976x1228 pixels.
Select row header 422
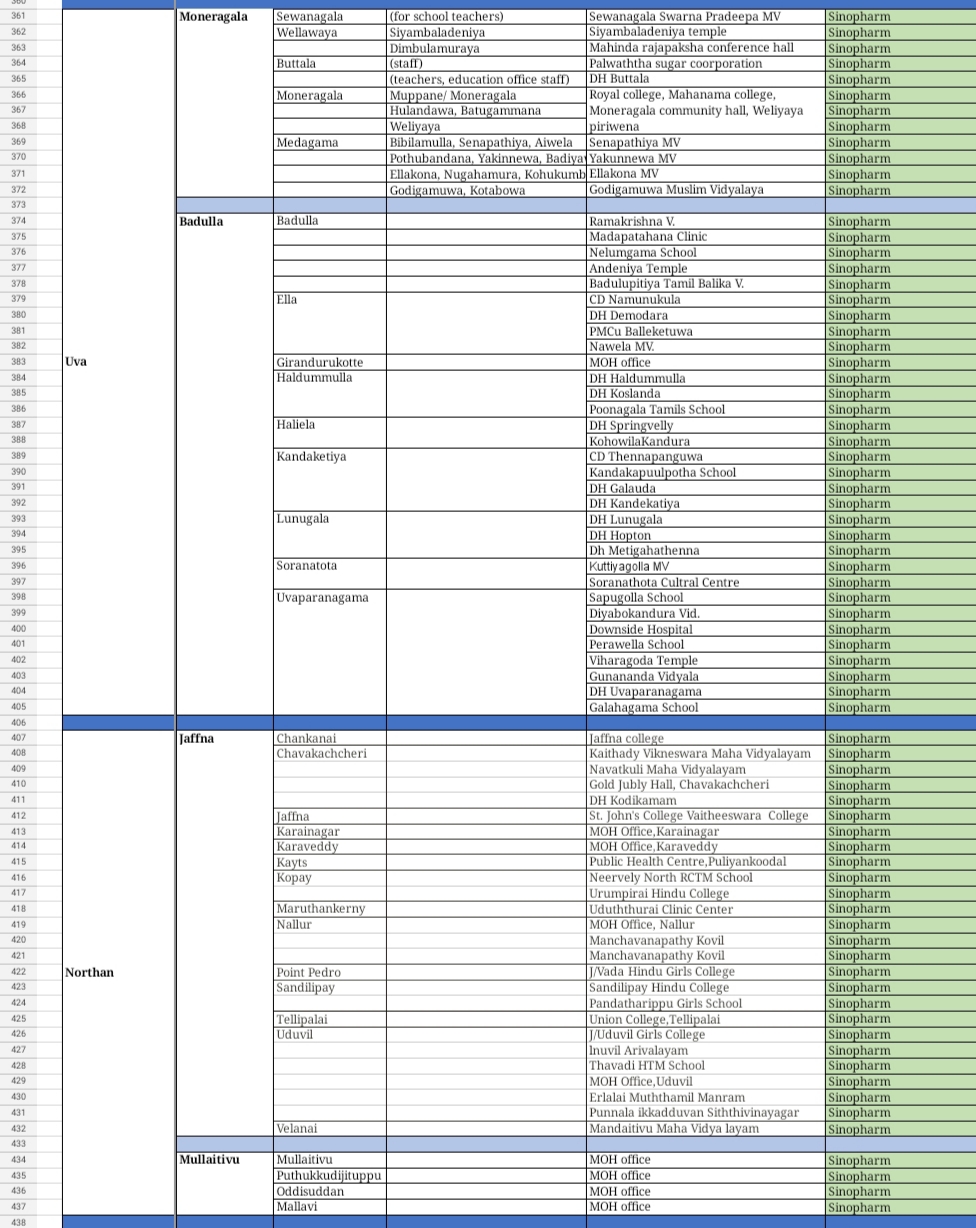(x=19, y=972)
